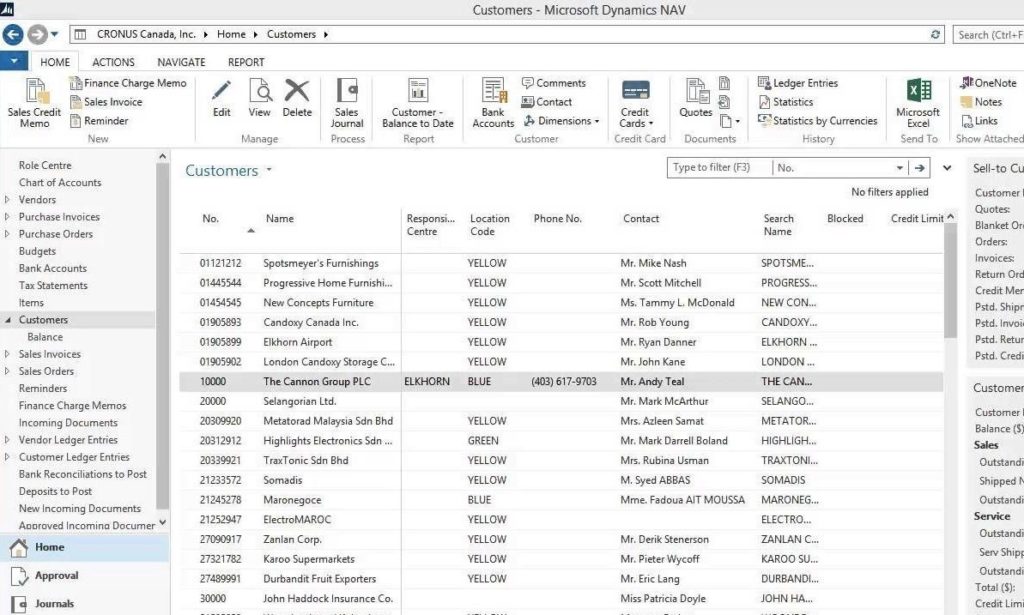This screenshot has height=615, width=1024.
Task: Click the customer list vertical scrollbar
Action: pyautogui.click(x=950, y=281)
